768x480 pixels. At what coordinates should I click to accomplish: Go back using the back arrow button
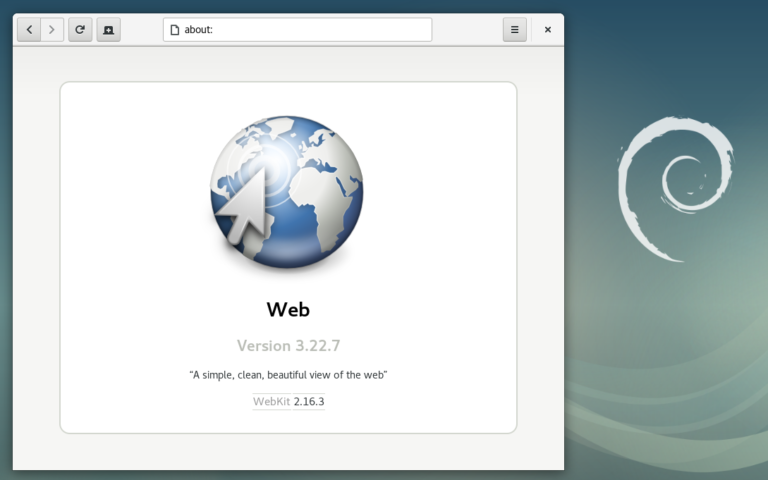click(x=29, y=30)
